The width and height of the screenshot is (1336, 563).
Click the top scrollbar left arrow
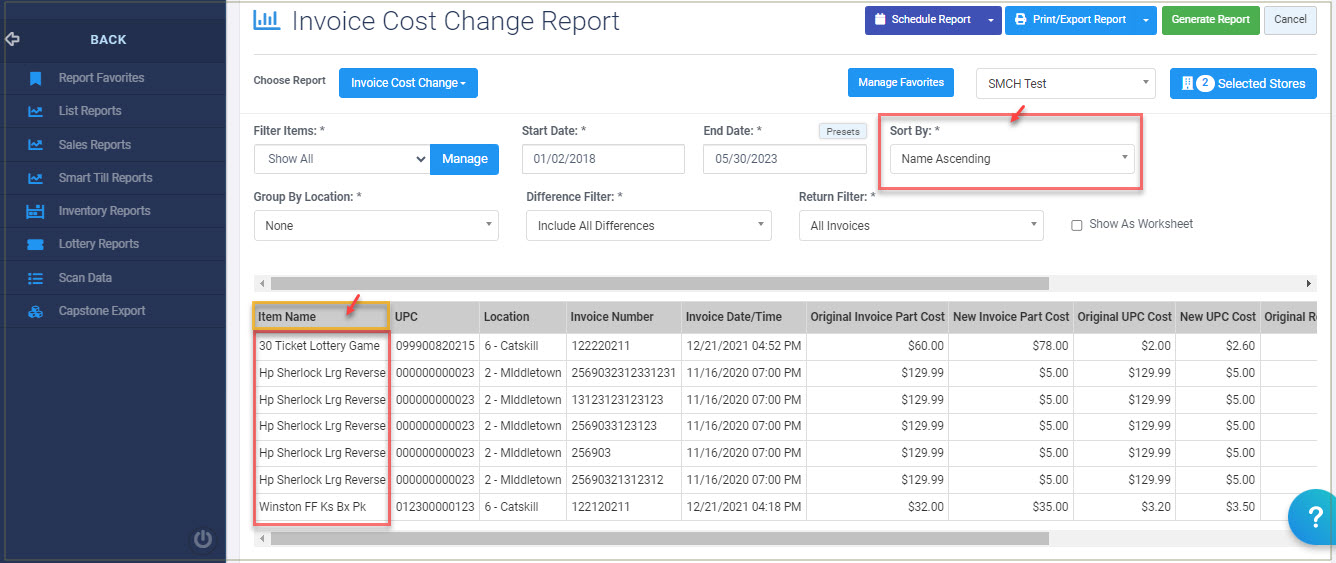click(x=261, y=284)
